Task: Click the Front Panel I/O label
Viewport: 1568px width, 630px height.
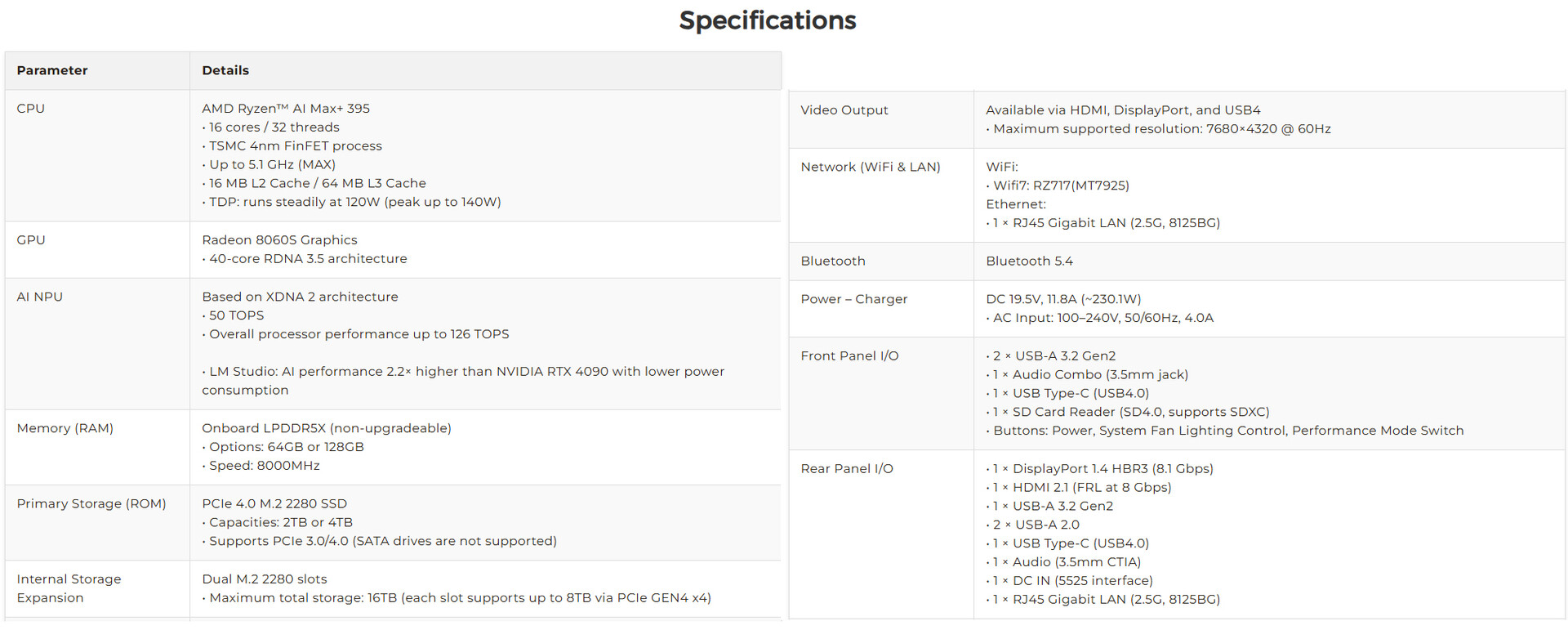Action: point(849,356)
